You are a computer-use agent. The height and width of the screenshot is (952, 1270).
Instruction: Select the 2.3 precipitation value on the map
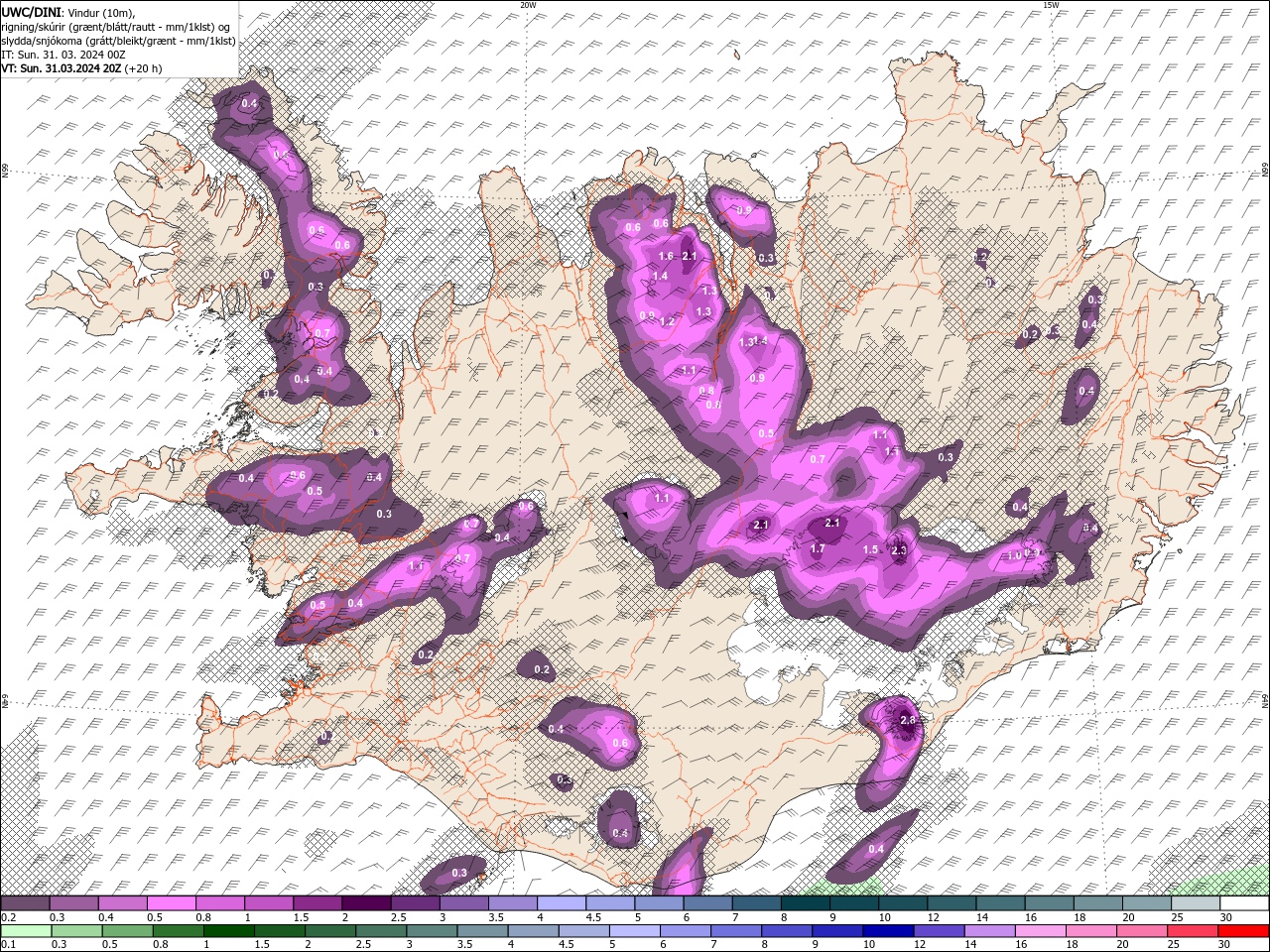[x=900, y=550]
